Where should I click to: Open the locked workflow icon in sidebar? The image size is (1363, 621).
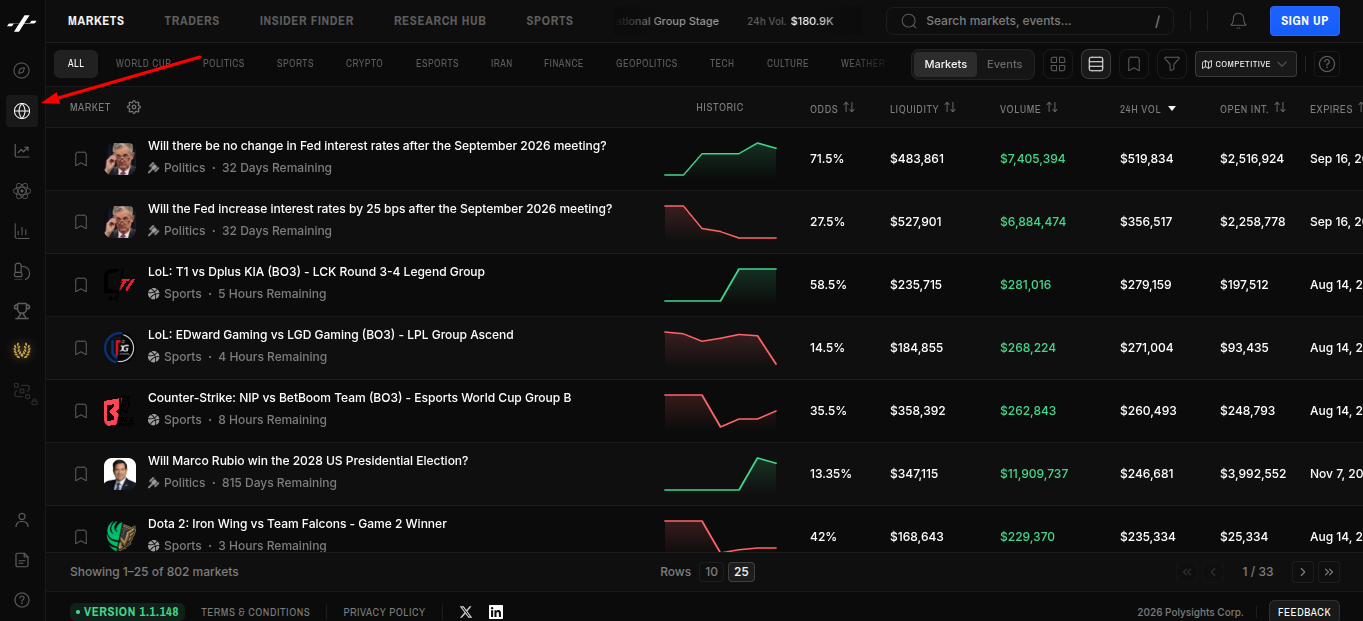tap(24, 392)
